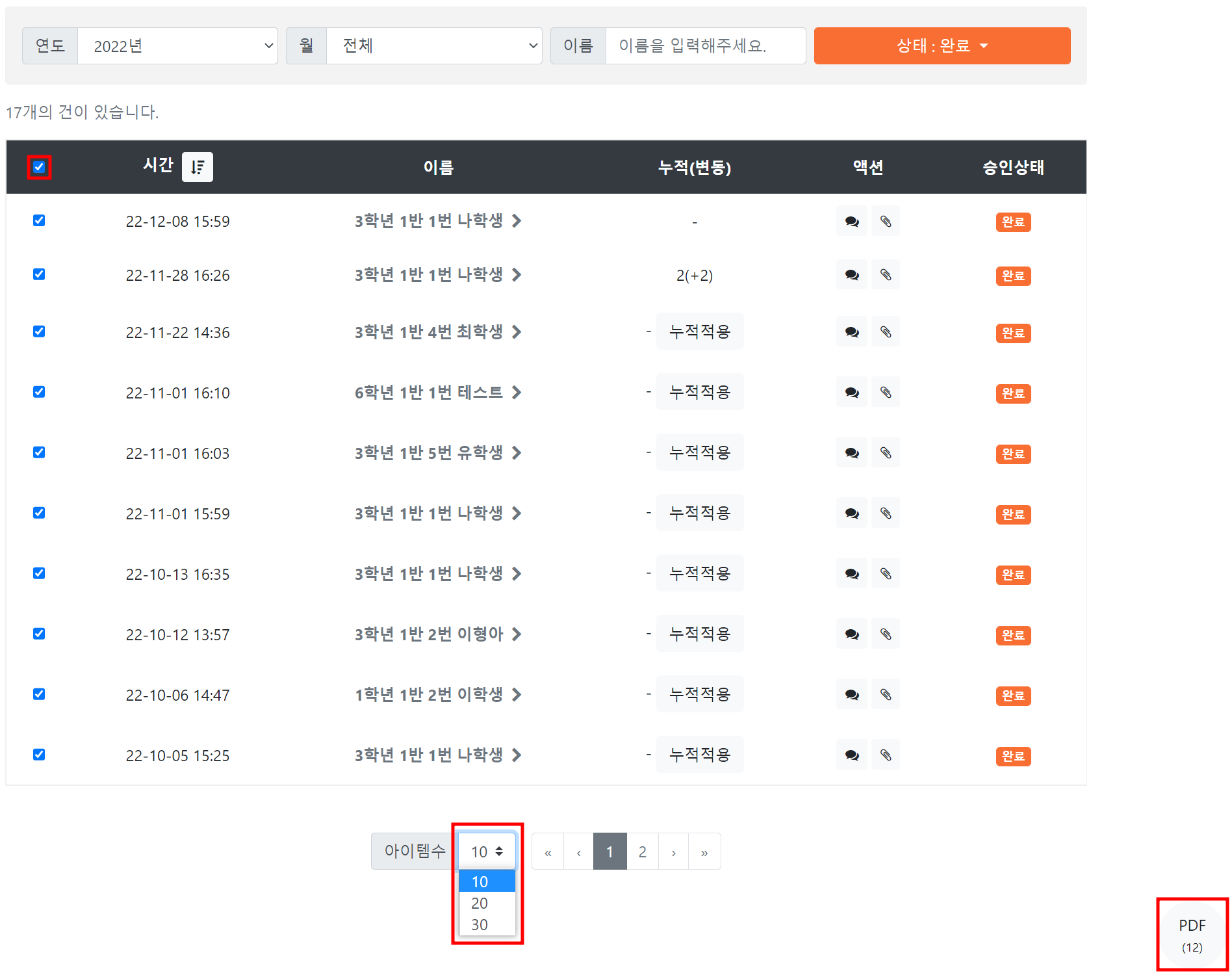Uncheck the 22-10-13 16:35 row checkbox

39,573
